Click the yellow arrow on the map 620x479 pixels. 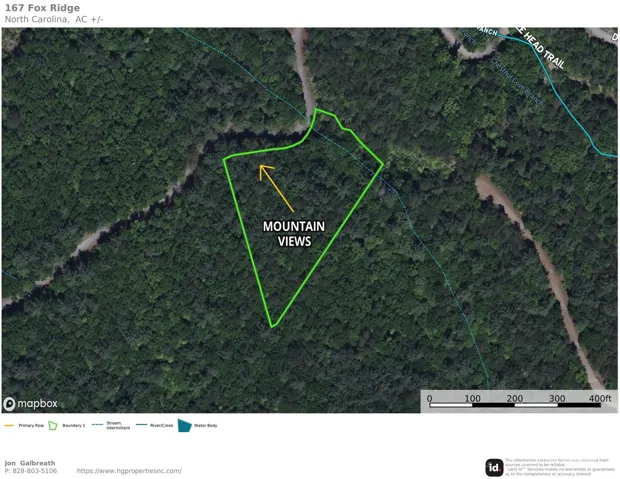tap(276, 188)
